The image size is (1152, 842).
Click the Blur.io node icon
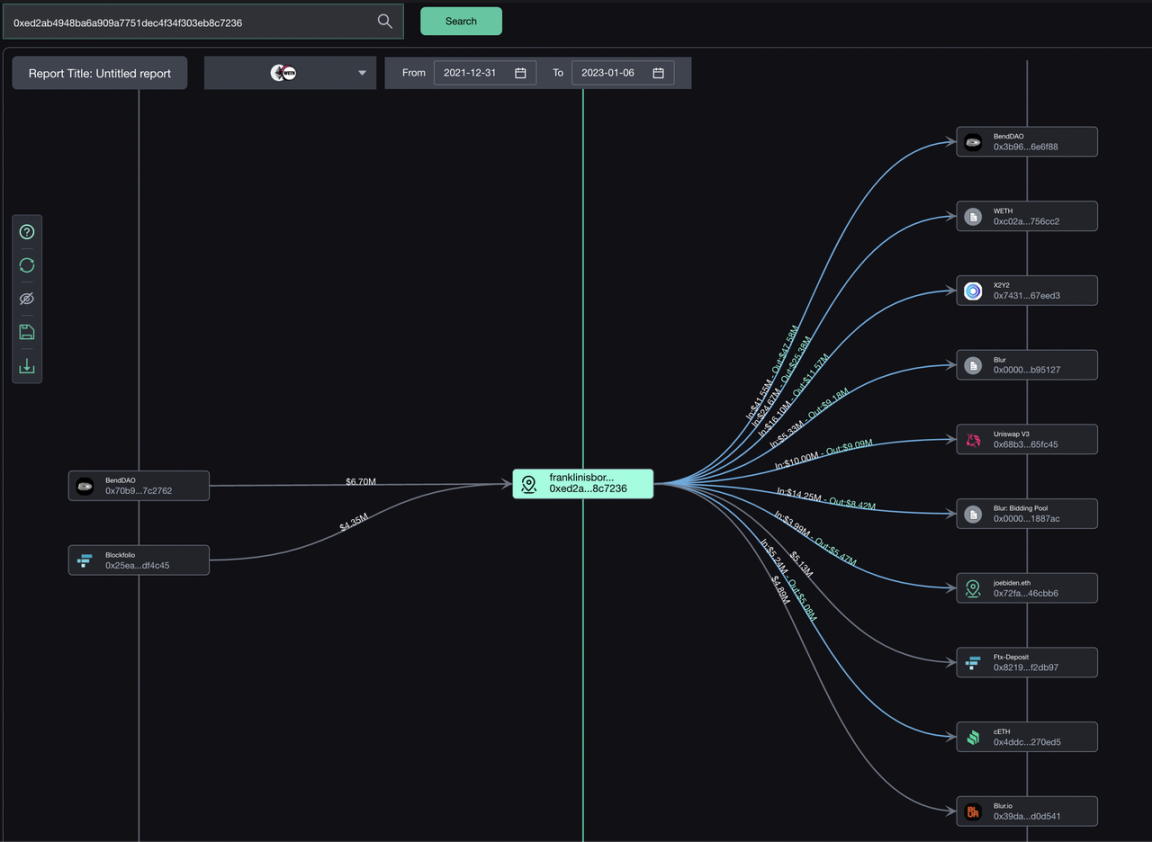point(973,811)
